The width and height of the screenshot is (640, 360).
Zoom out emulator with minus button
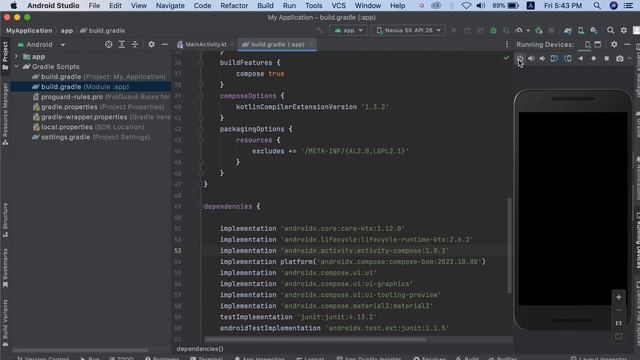618,310
